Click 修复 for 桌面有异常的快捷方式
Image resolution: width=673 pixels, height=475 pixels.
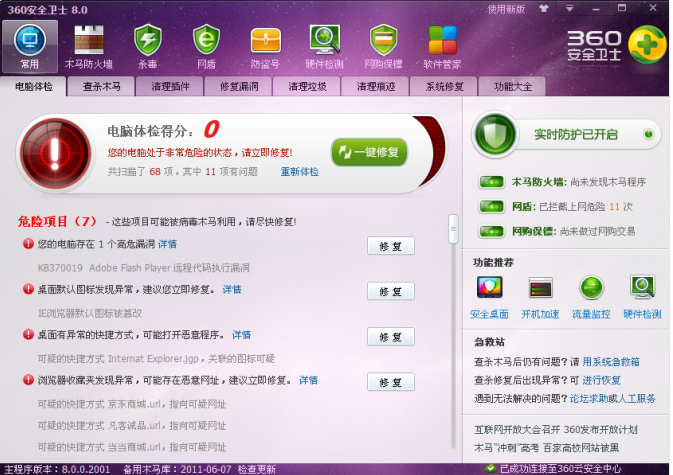click(x=391, y=337)
